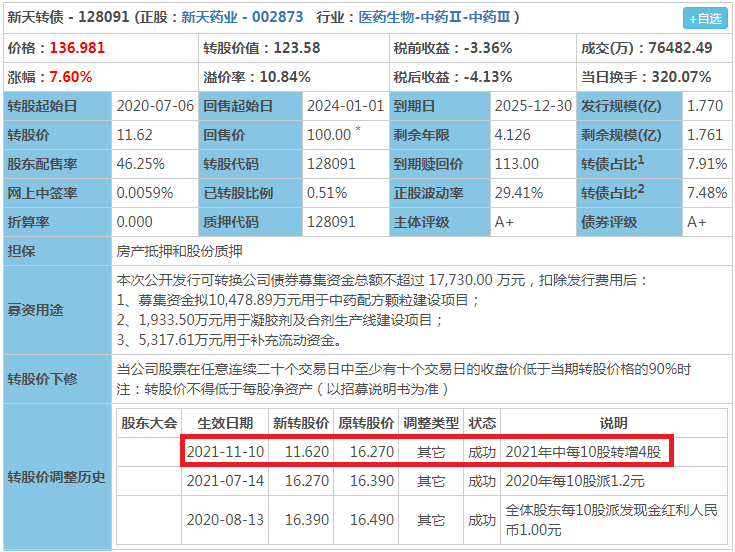Viewport: 735px width, 552px height.
Task: Click the 募资用途 row label
Action: [58, 310]
